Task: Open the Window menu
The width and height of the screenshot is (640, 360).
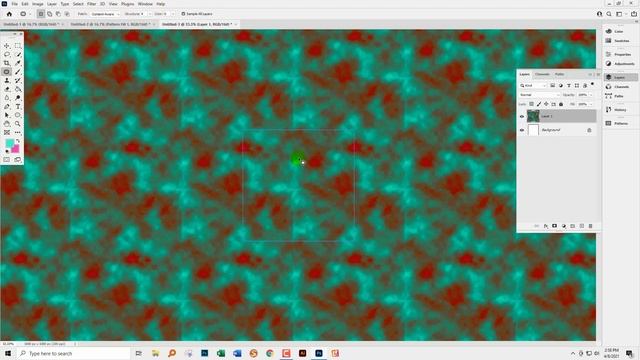Action: pos(145,4)
